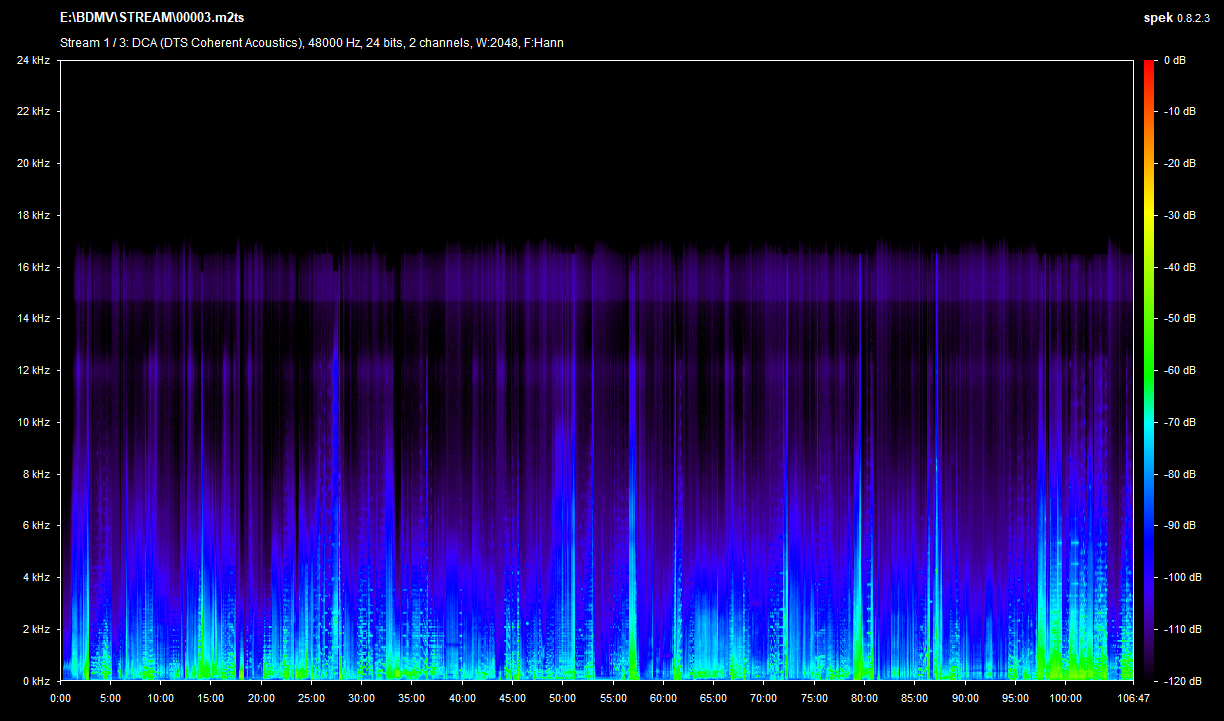Select the 25:00 time axis marker
Screen dimensions: 1224x721
[x=311, y=698]
